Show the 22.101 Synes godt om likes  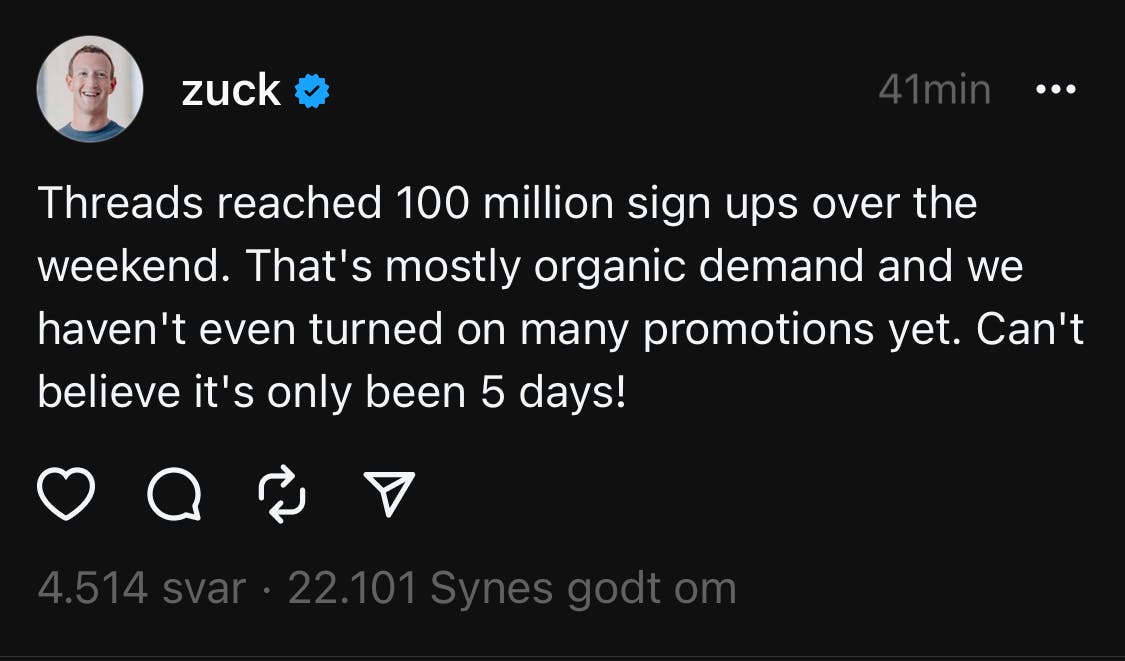click(x=511, y=588)
